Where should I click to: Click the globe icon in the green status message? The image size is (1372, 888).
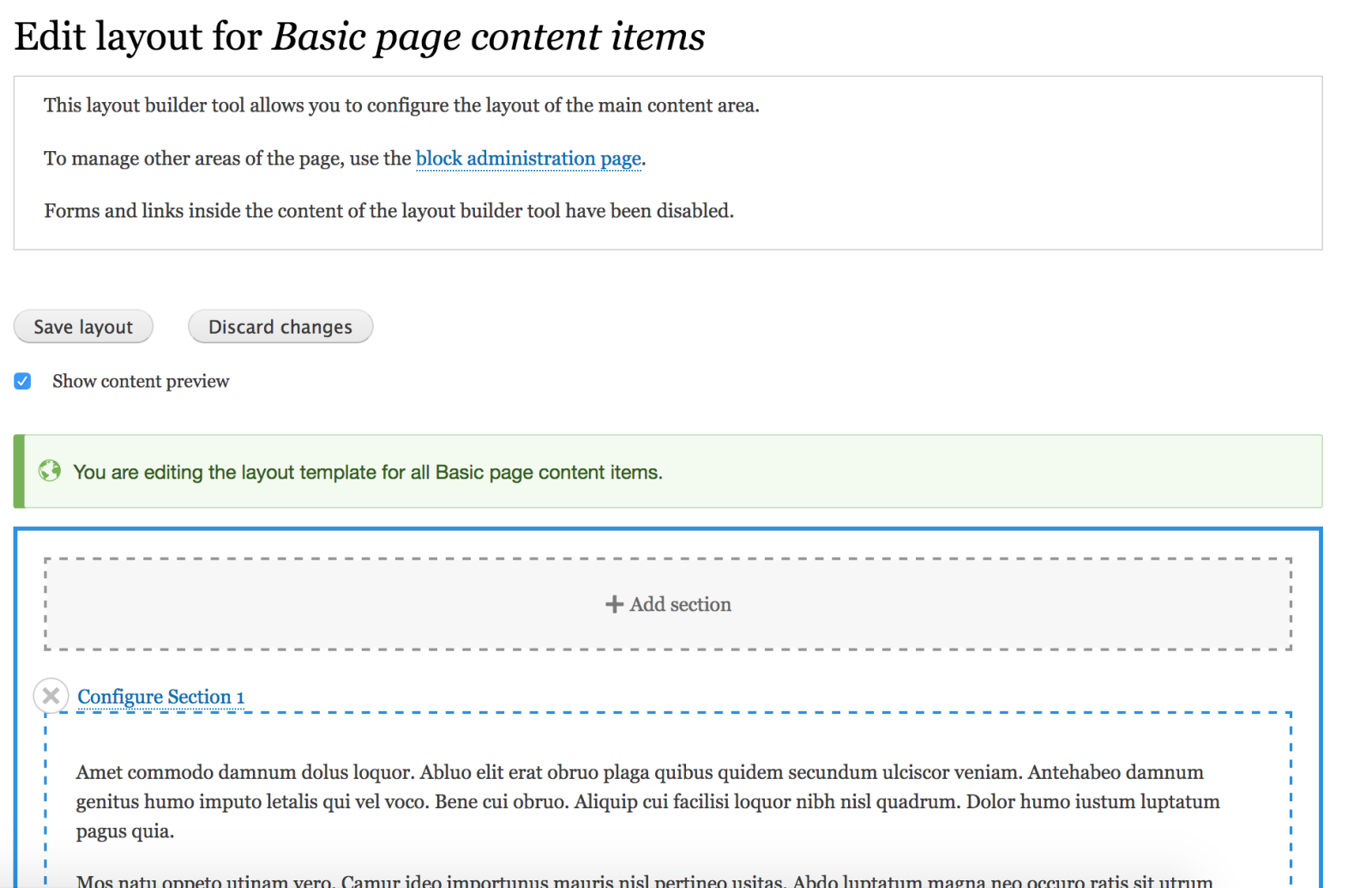tap(50, 471)
